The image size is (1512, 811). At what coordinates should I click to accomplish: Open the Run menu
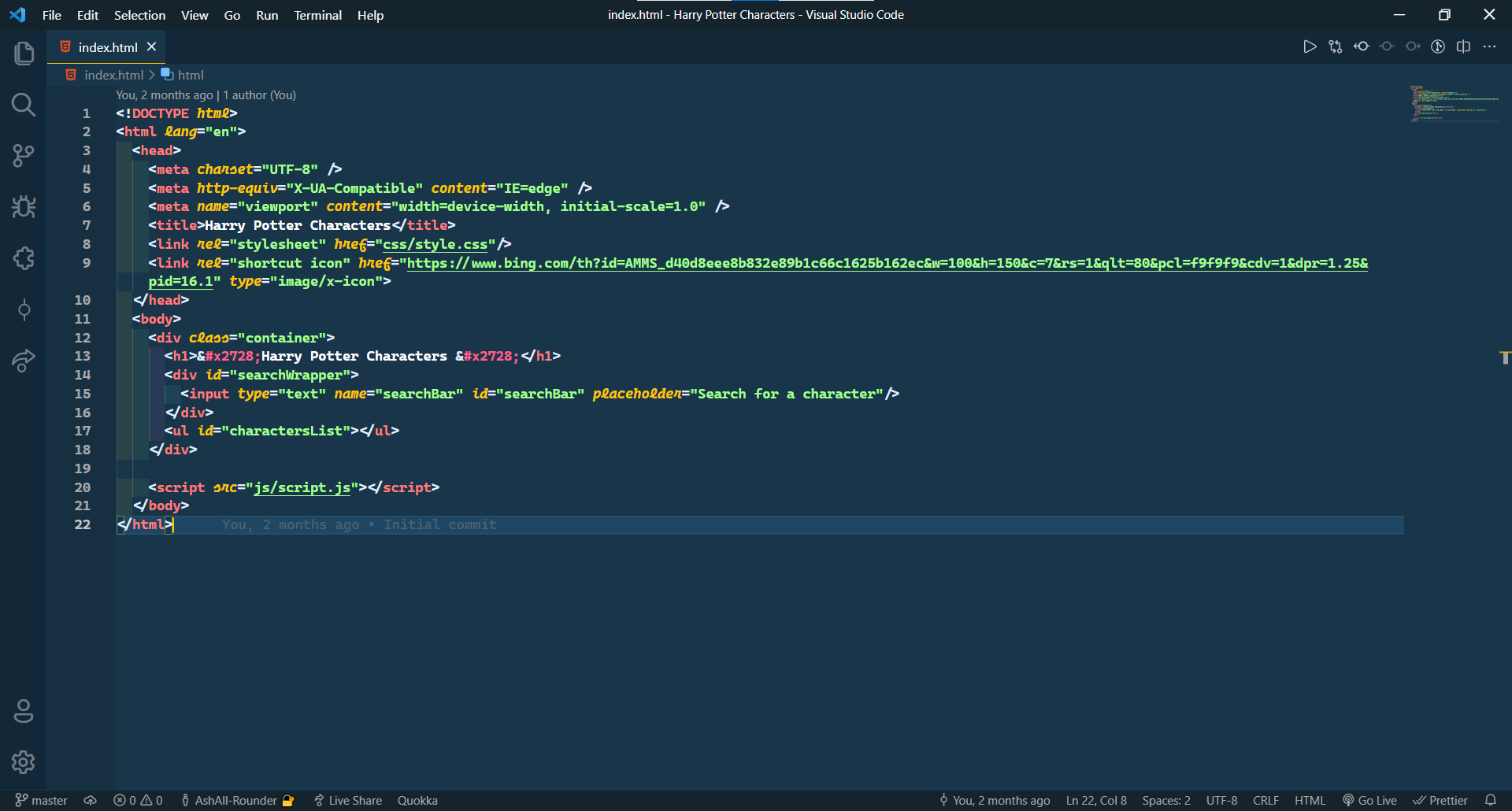pos(267,15)
